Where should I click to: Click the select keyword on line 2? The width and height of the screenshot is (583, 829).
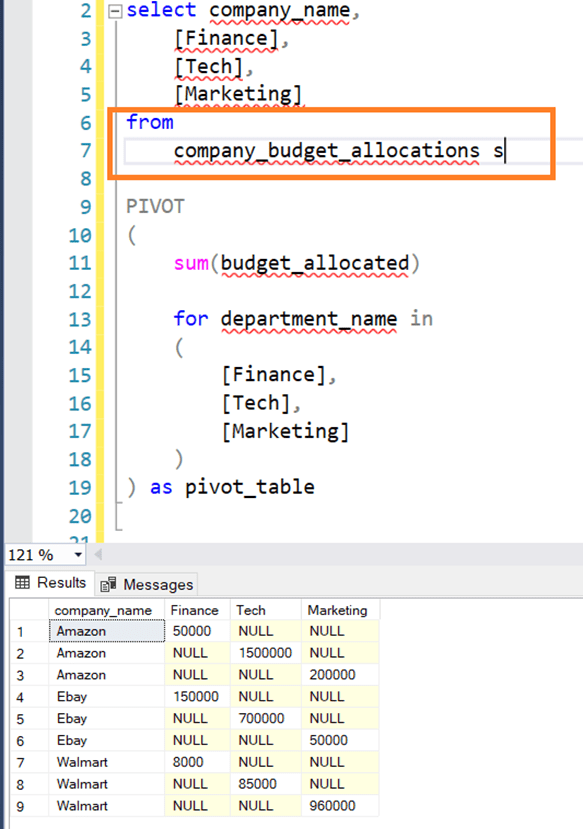[x=161, y=10]
